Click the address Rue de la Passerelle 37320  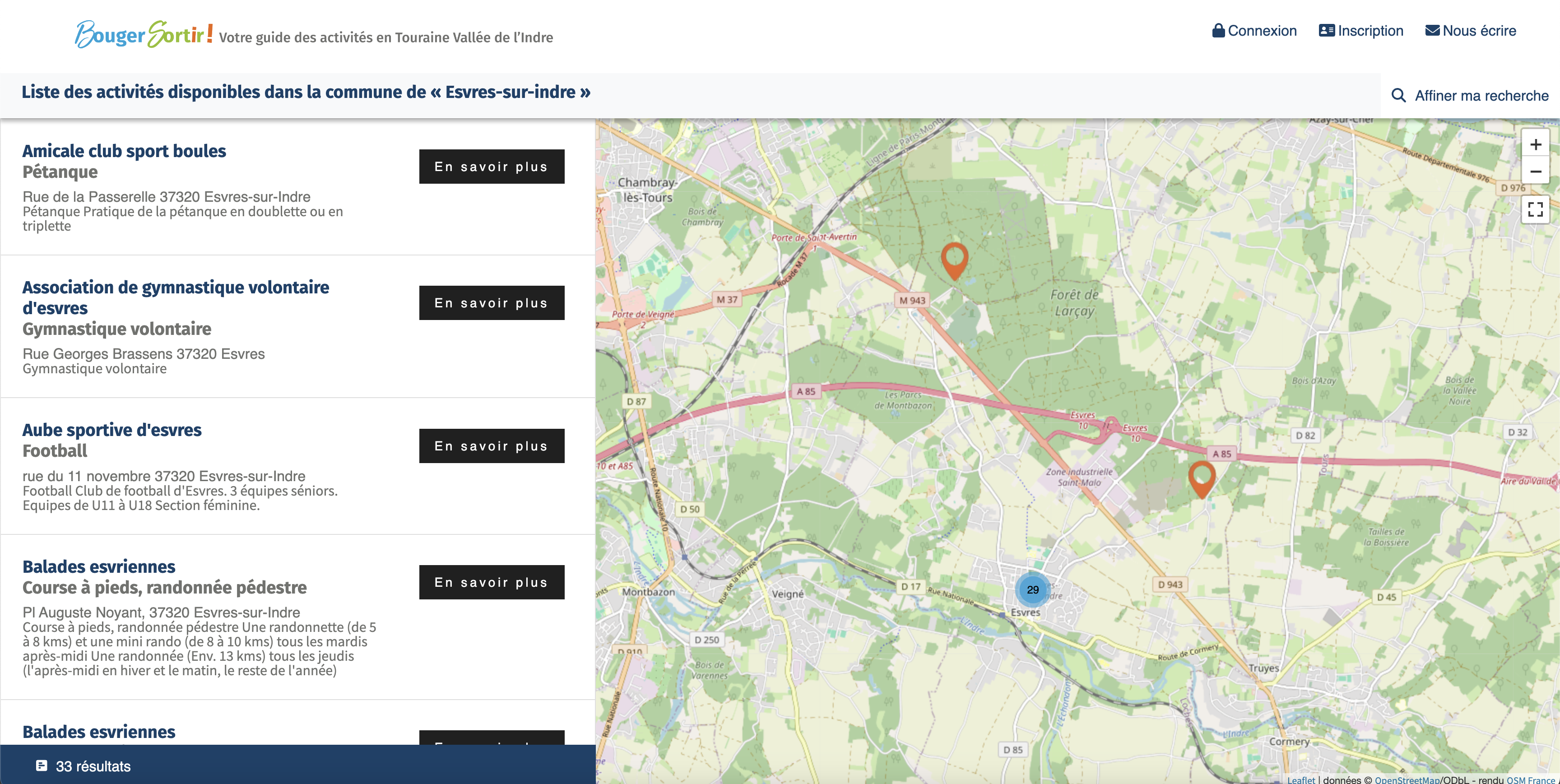[167, 197]
